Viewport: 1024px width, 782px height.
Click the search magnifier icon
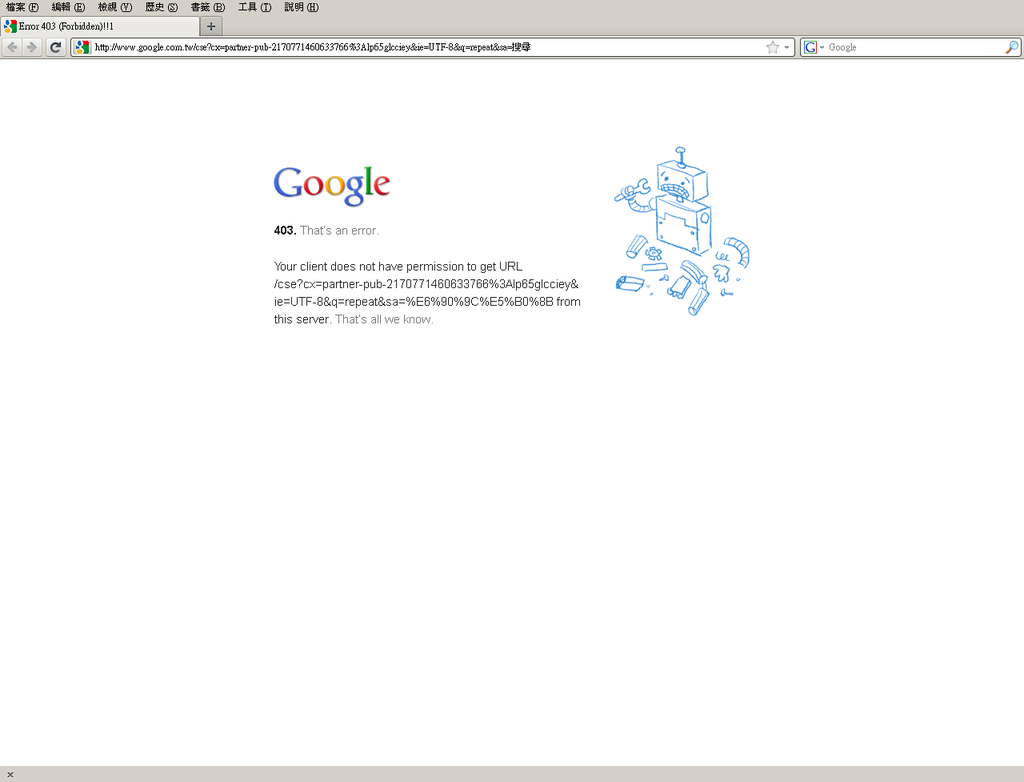[x=1012, y=47]
